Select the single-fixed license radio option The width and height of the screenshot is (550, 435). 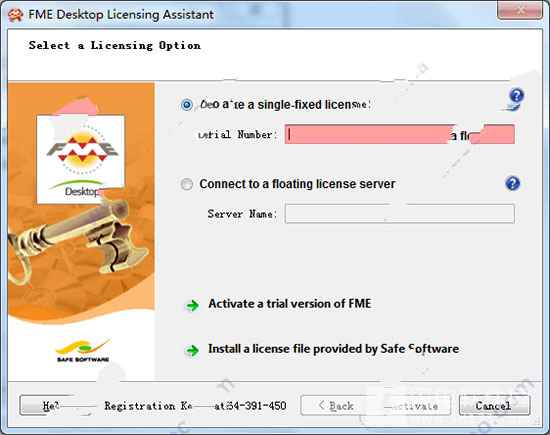[187, 105]
